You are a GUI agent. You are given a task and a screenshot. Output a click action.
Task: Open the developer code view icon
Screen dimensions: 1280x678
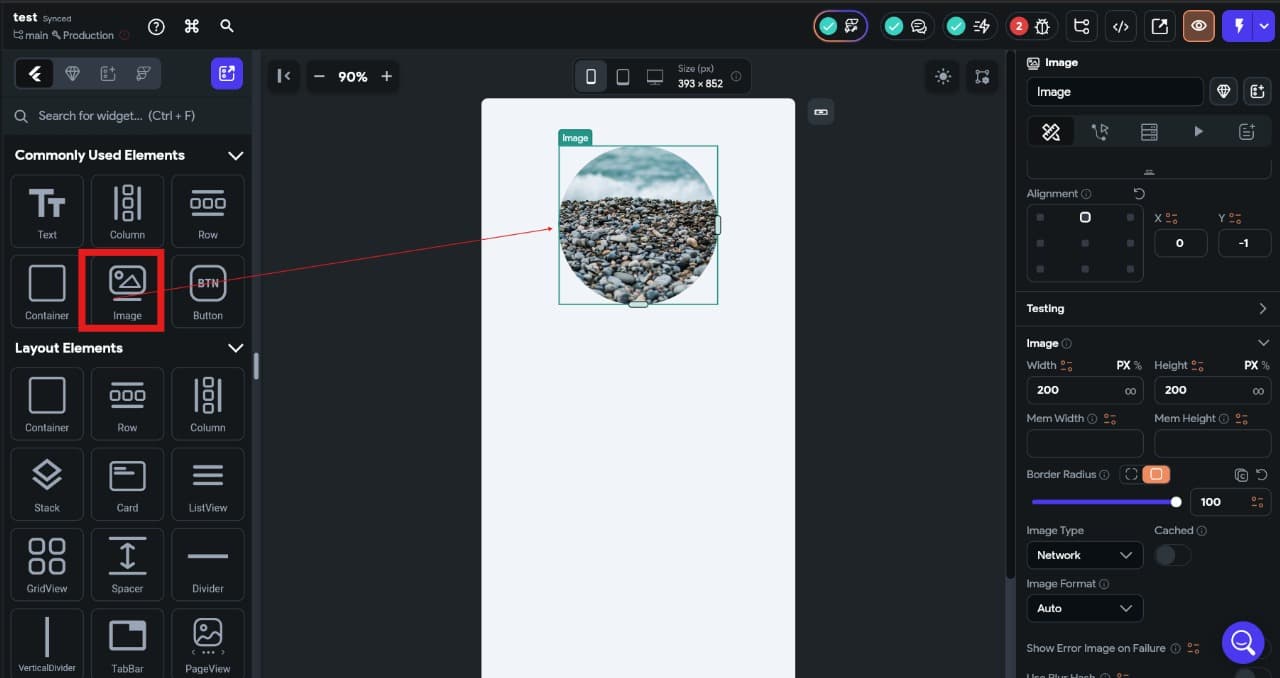[1120, 27]
